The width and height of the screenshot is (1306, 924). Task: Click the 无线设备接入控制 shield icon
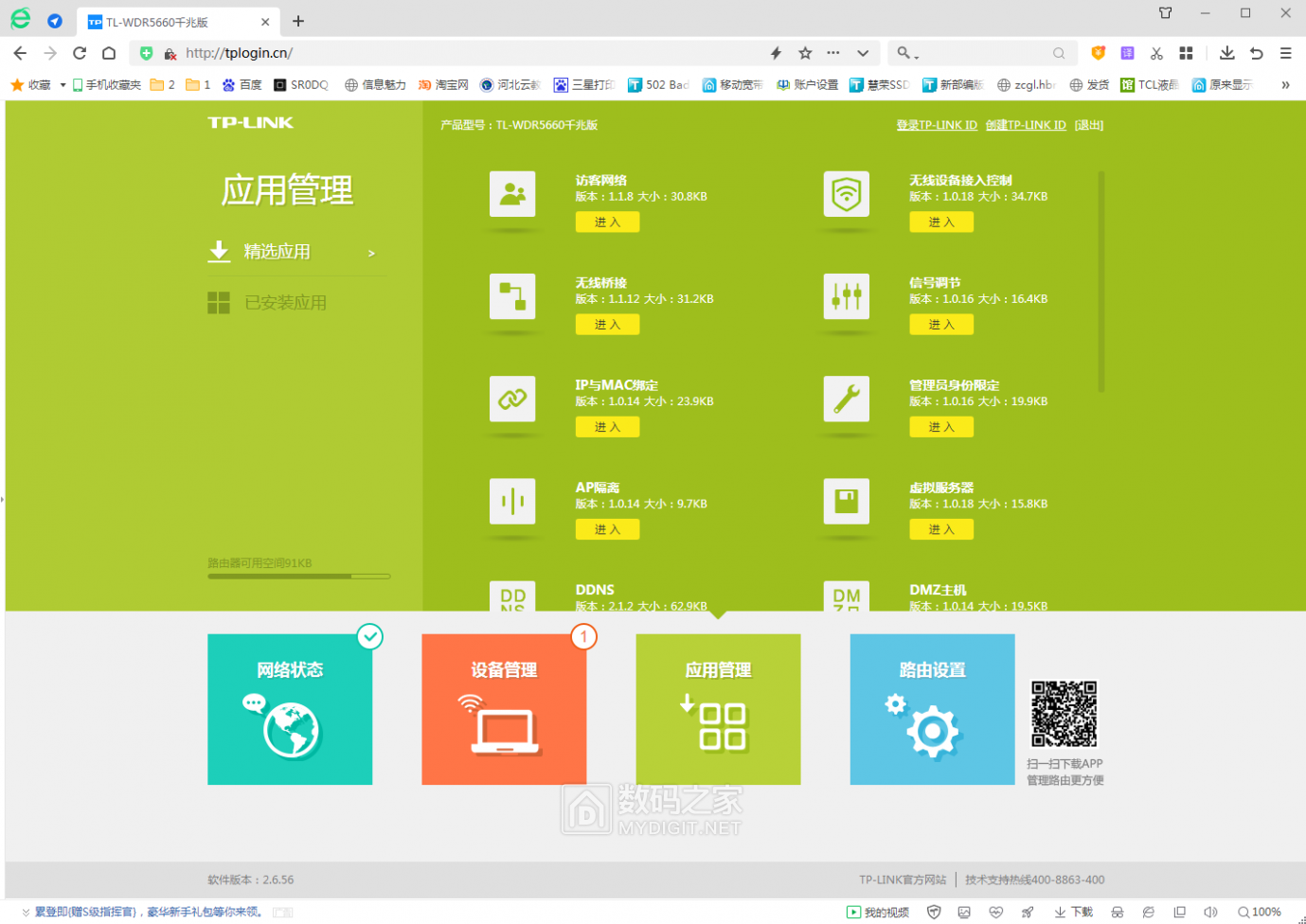tap(846, 194)
